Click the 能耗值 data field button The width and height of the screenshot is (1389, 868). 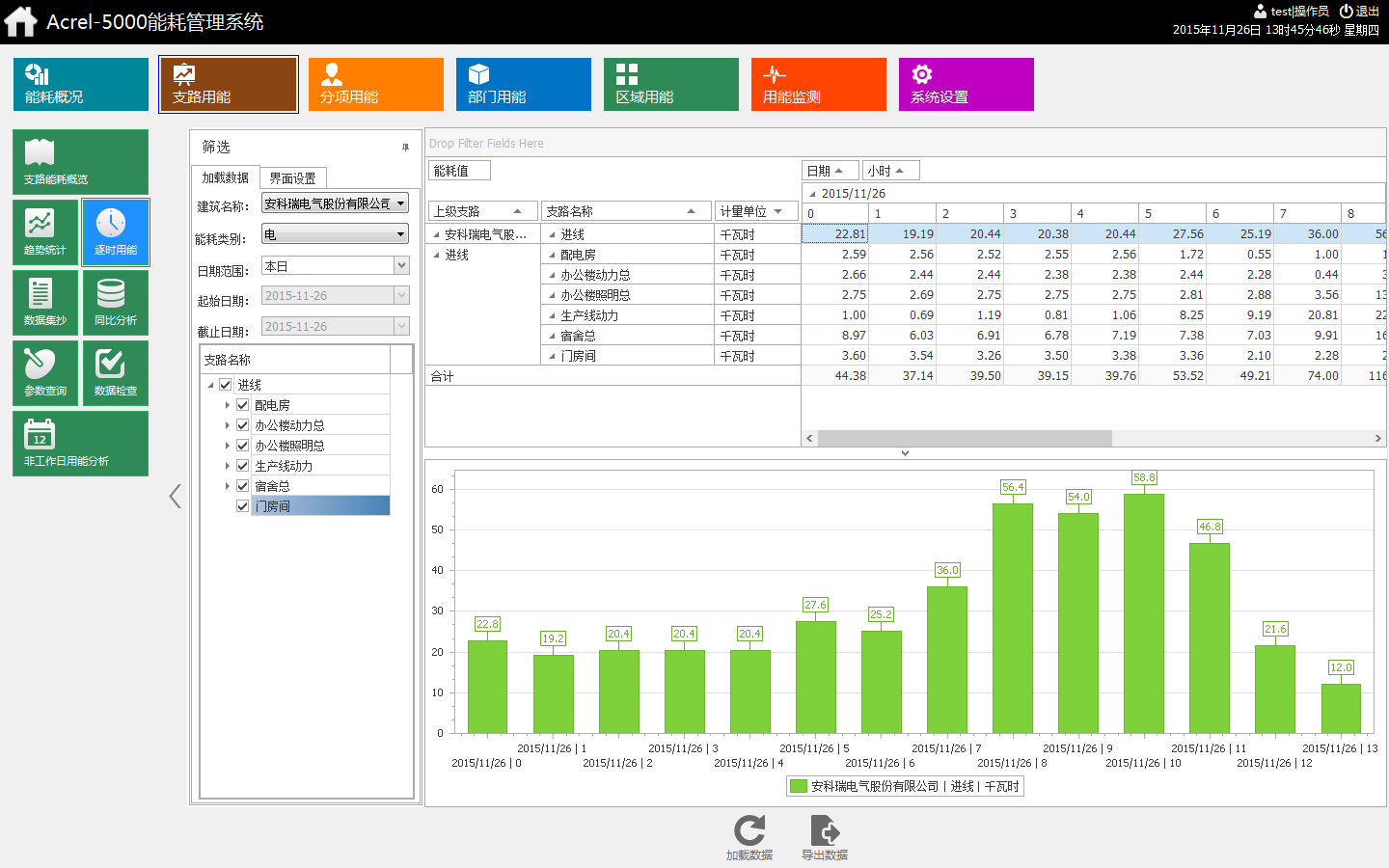coord(459,171)
